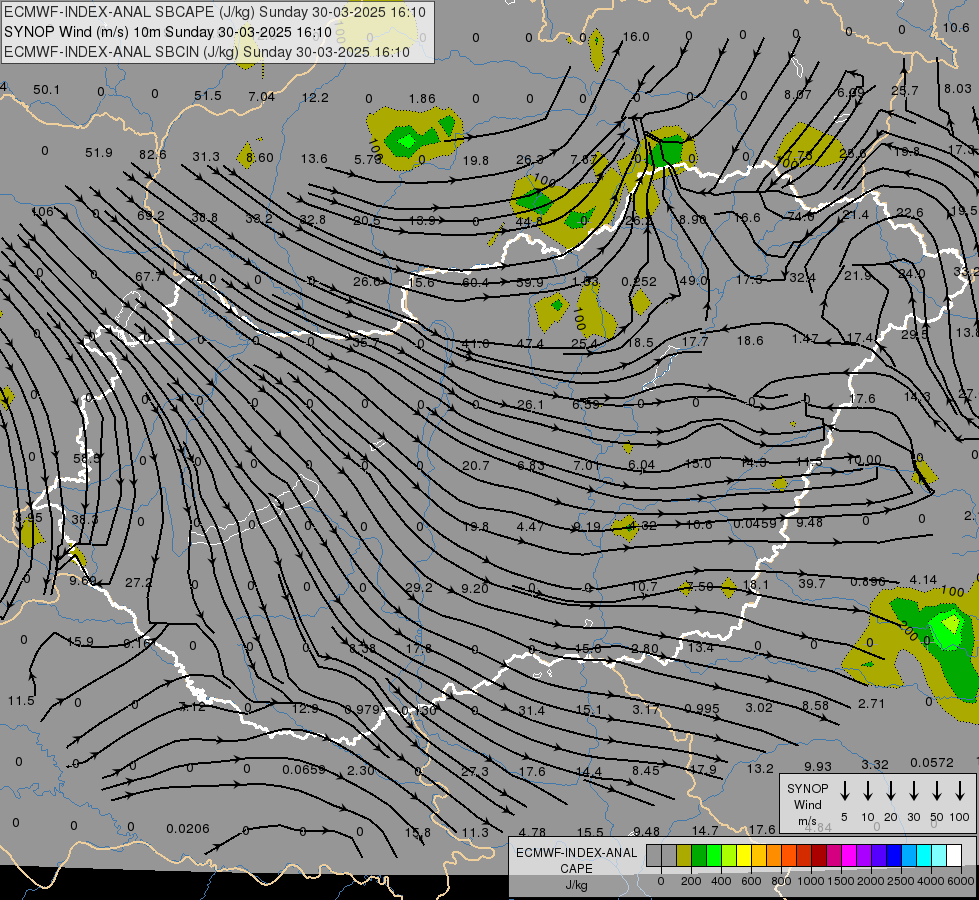This screenshot has height=900, width=979.
Task: Click the map value 58.5
Action: [86, 459]
